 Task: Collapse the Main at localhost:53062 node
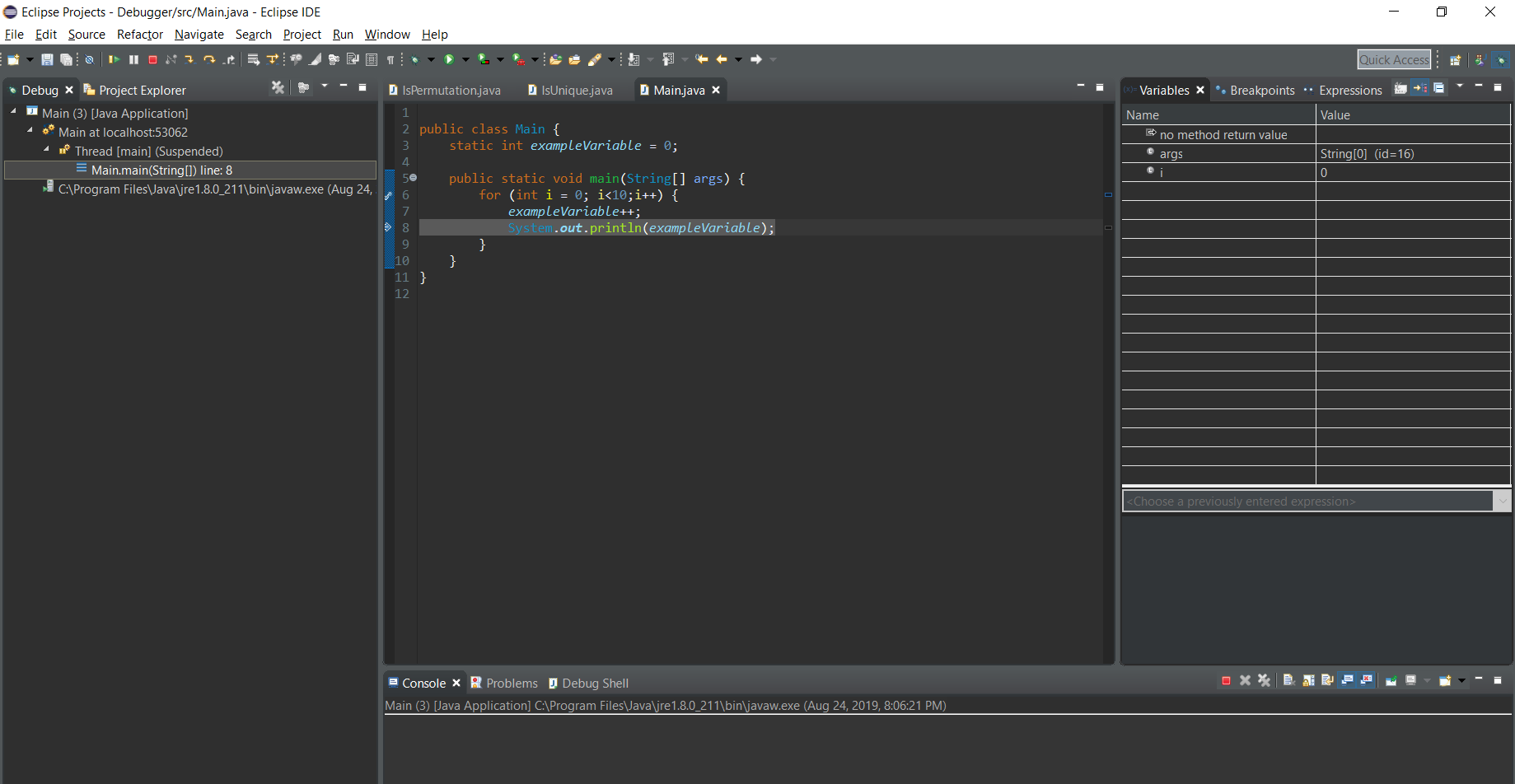coord(30,129)
